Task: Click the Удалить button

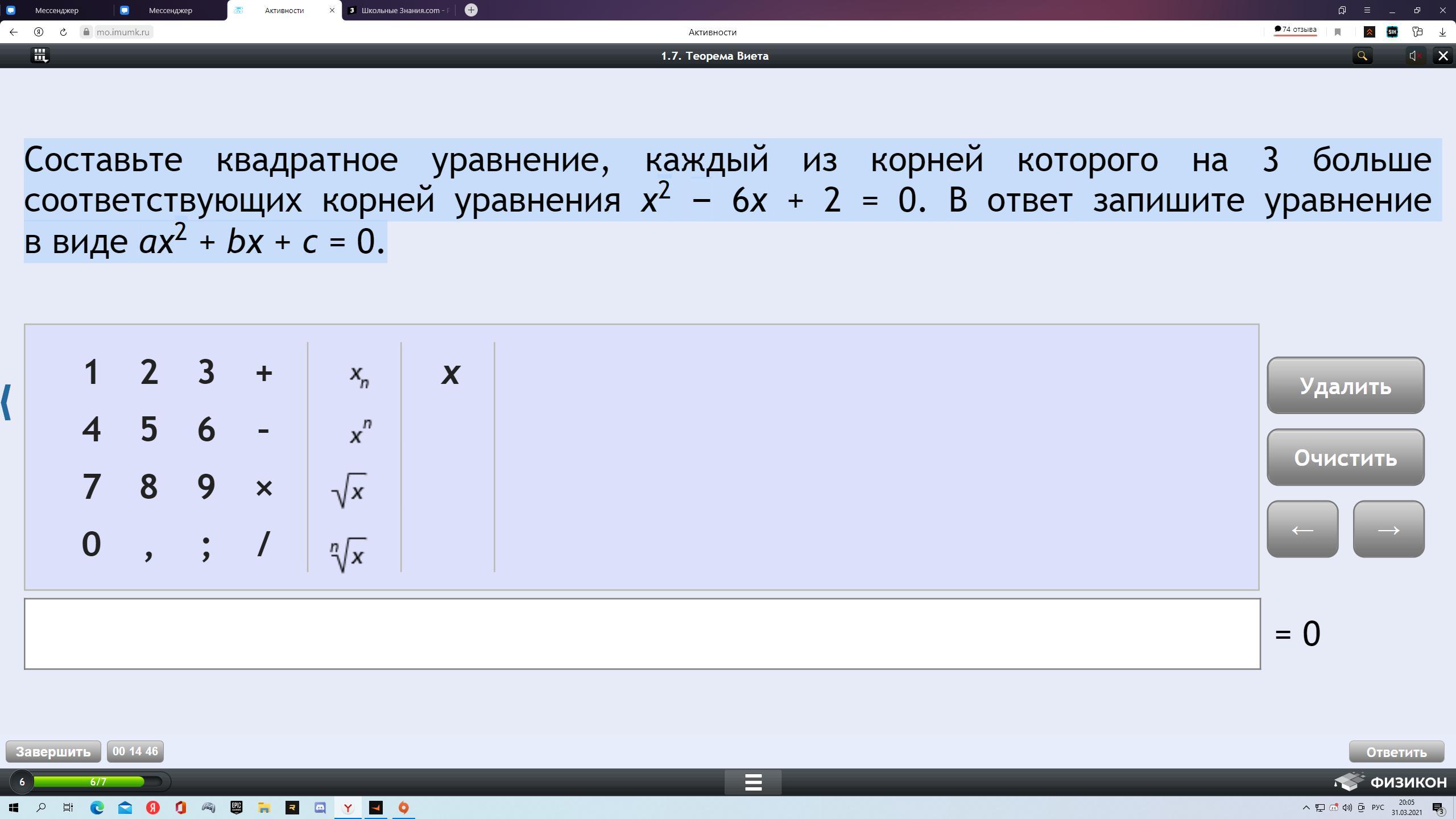Action: pos(1345,386)
